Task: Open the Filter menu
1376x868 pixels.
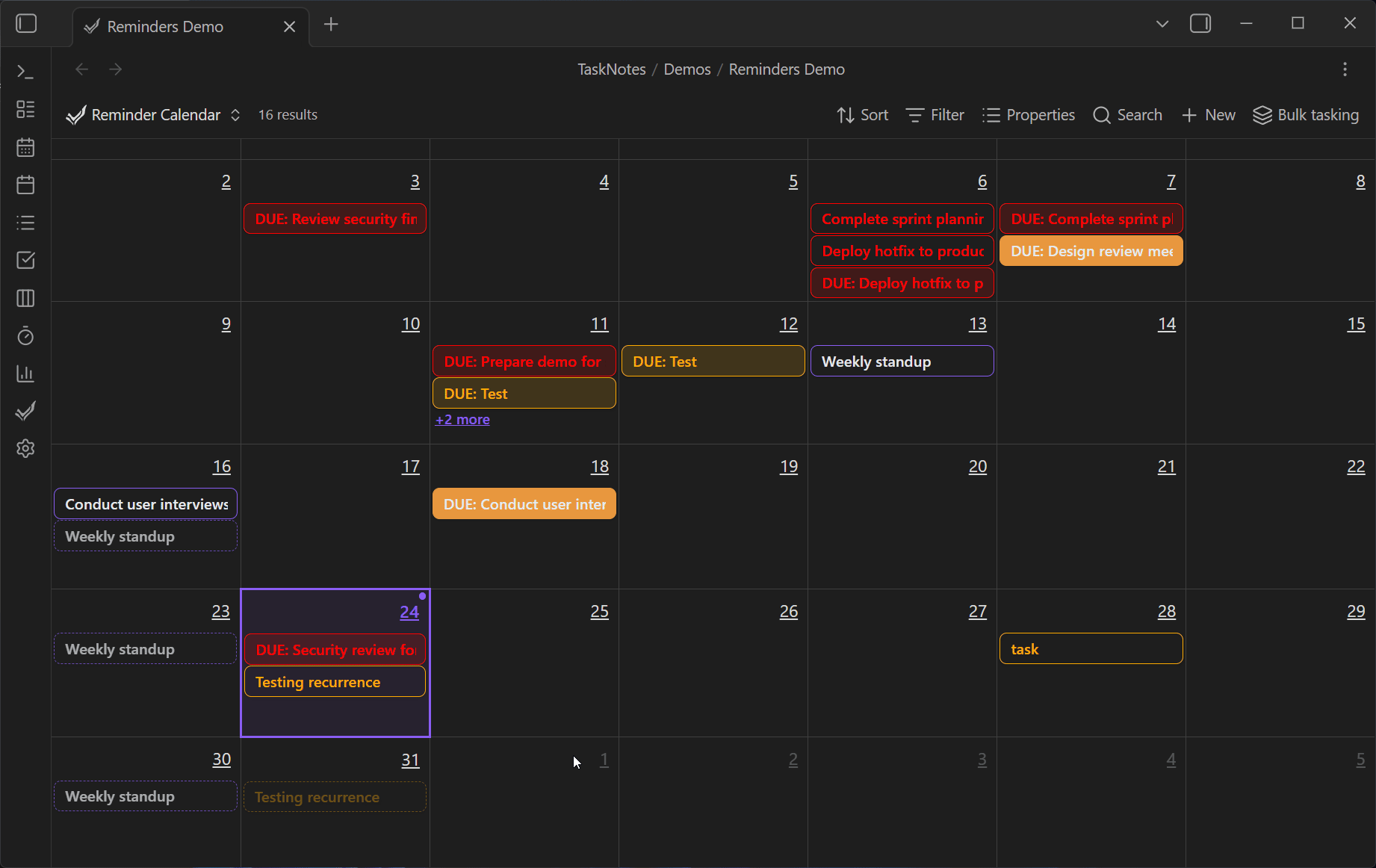Action: point(934,114)
